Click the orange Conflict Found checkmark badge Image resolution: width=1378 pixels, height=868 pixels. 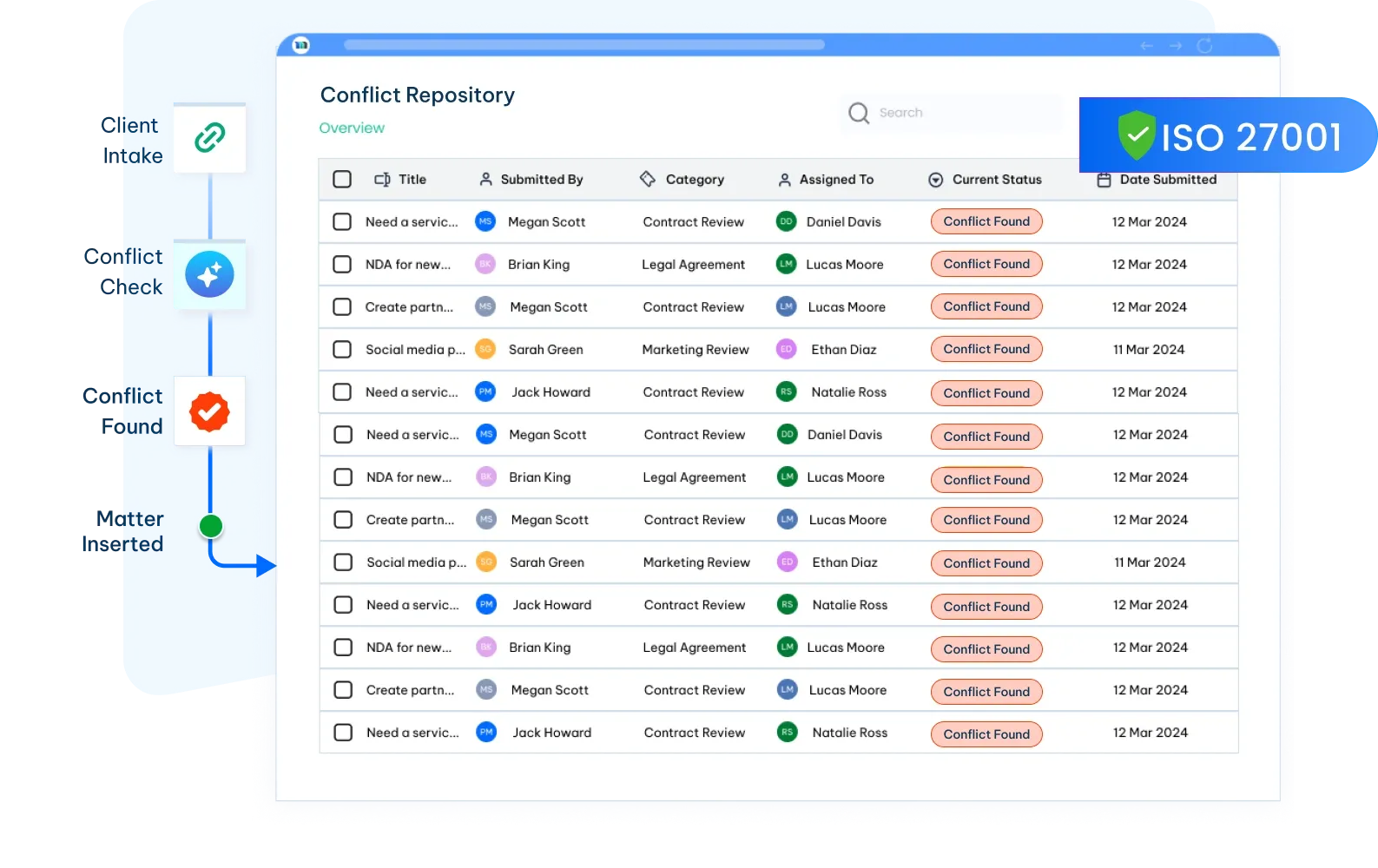coord(209,411)
